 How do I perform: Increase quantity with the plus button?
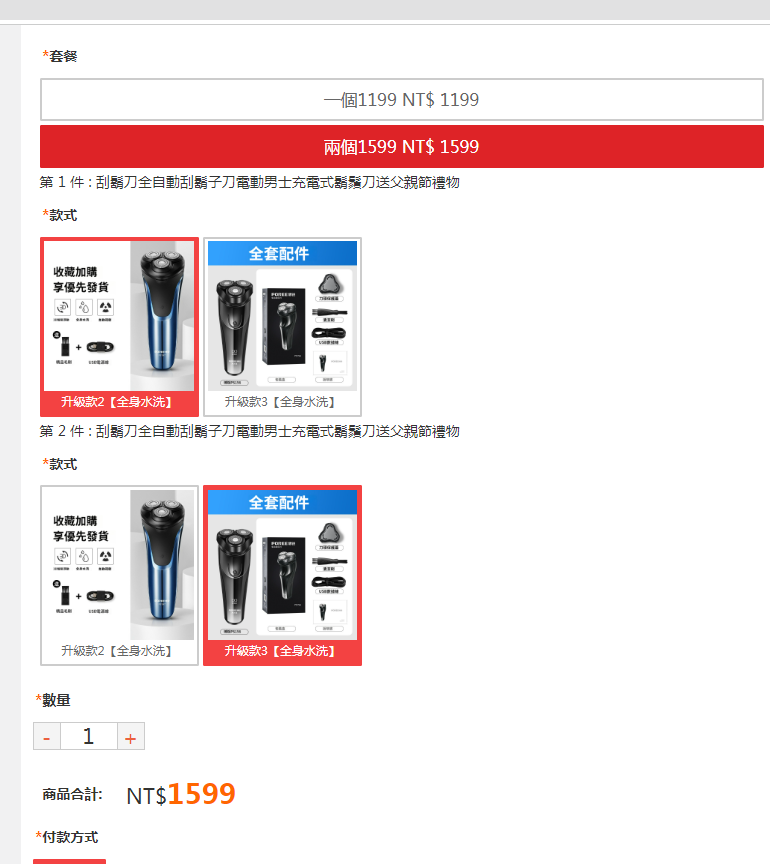[131, 737]
